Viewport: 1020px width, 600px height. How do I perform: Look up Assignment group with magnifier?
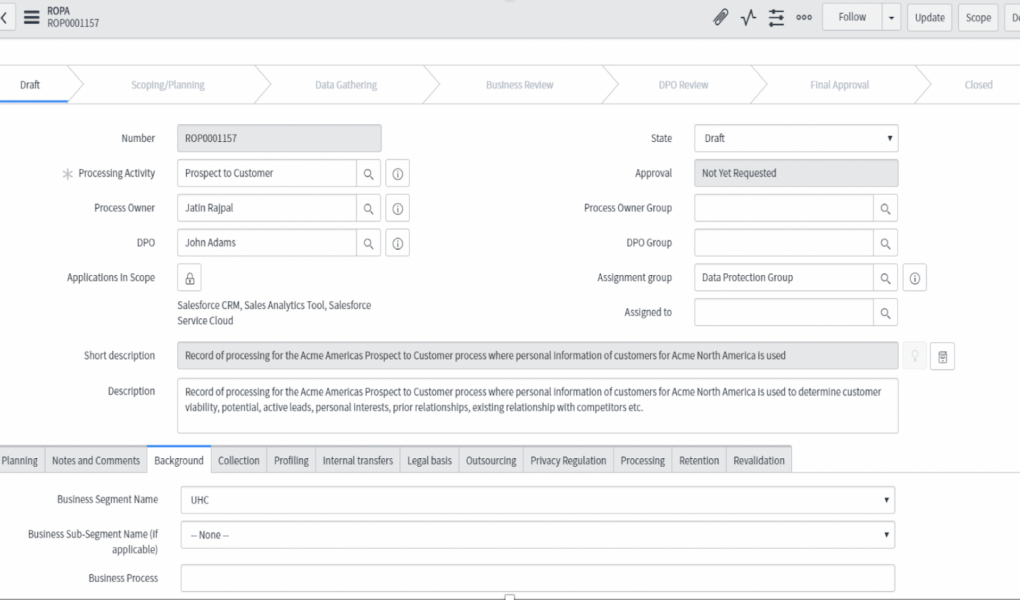(885, 278)
